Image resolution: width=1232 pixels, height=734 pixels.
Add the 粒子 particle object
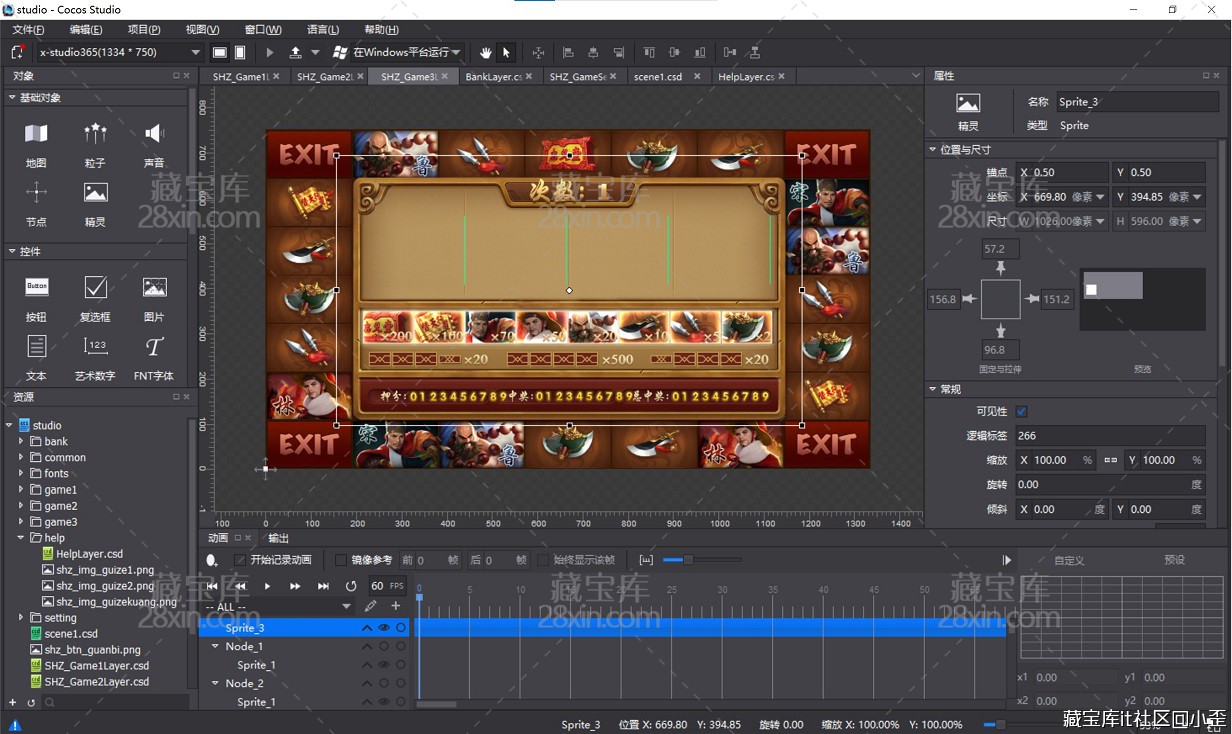click(95, 134)
